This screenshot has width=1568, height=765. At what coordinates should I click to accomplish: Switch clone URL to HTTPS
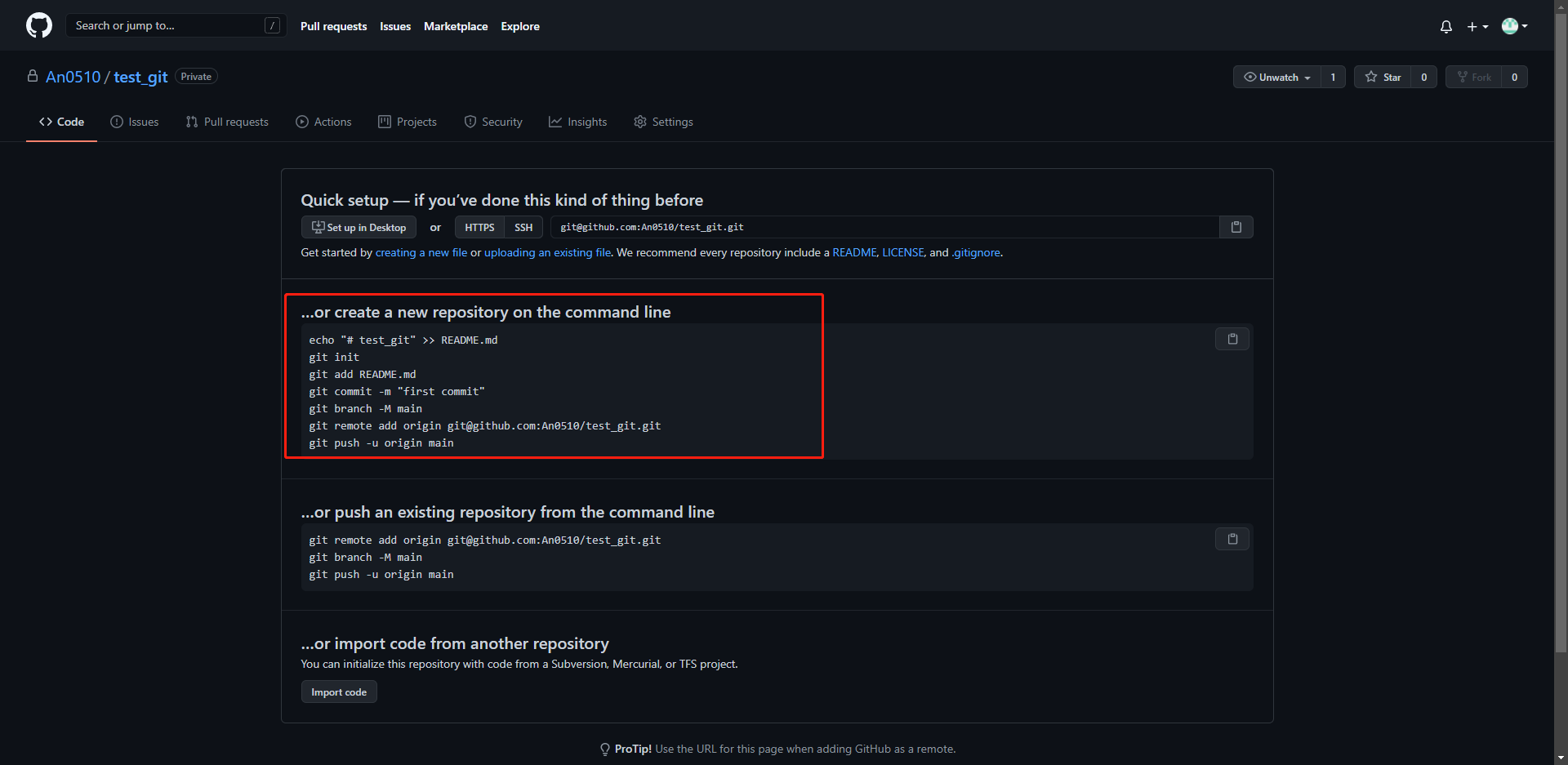tap(479, 227)
